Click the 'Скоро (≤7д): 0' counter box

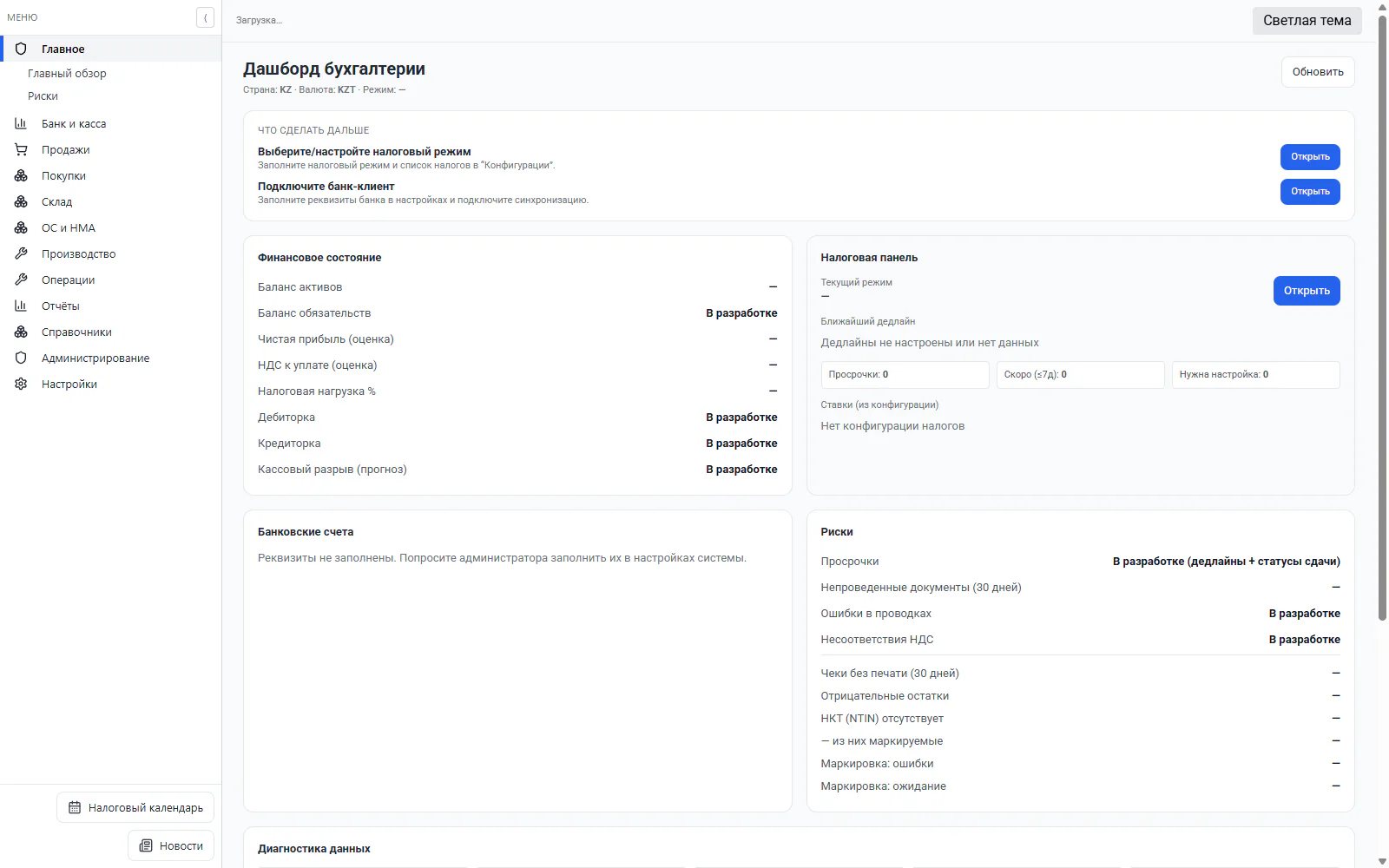tap(1080, 375)
